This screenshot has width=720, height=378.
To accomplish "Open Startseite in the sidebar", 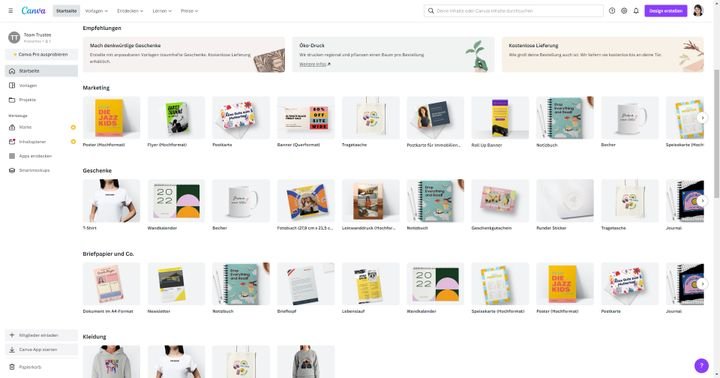I will (41, 71).
